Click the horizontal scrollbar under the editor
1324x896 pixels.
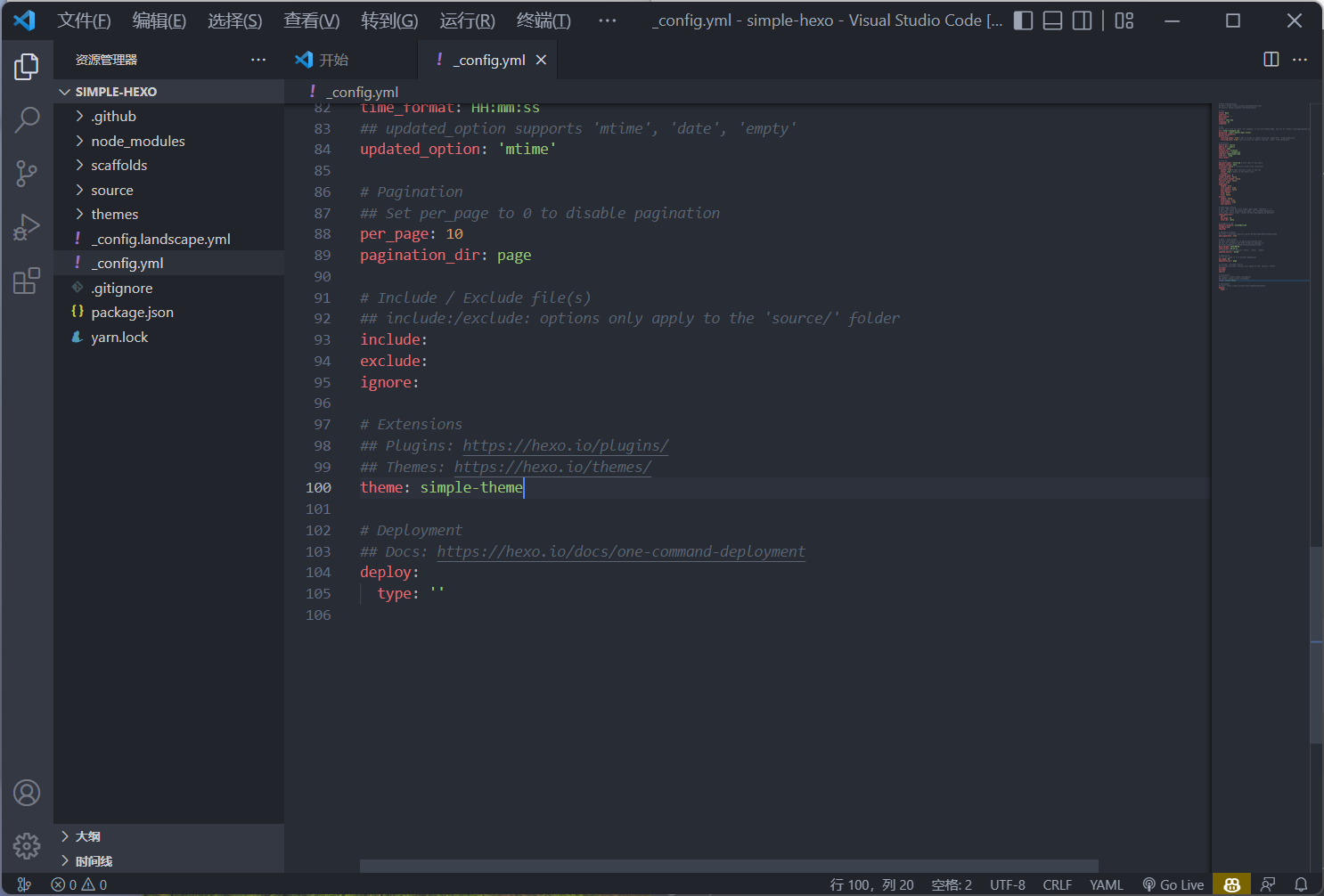coord(728,866)
